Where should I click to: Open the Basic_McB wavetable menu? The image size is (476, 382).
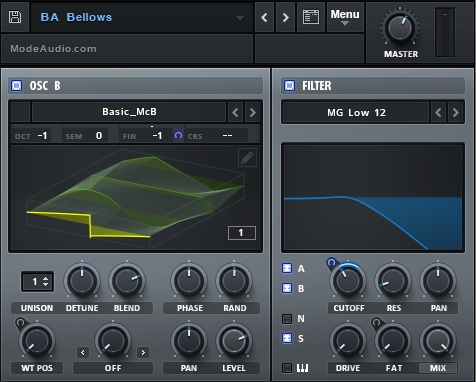[129, 112]
